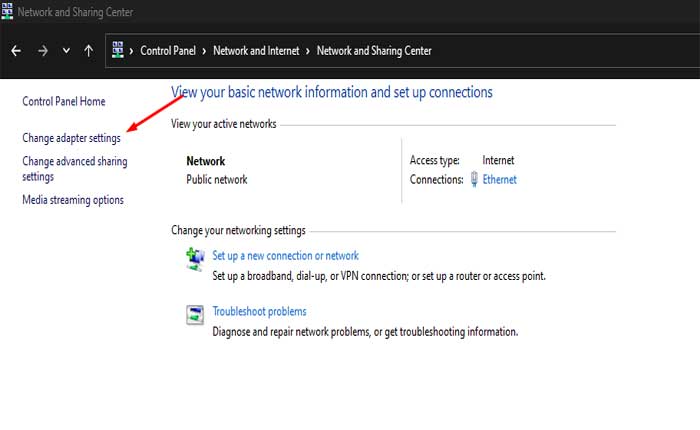Click Set up a new connection or network
Viewport: 700px width, 430px height.
point(285,256)
